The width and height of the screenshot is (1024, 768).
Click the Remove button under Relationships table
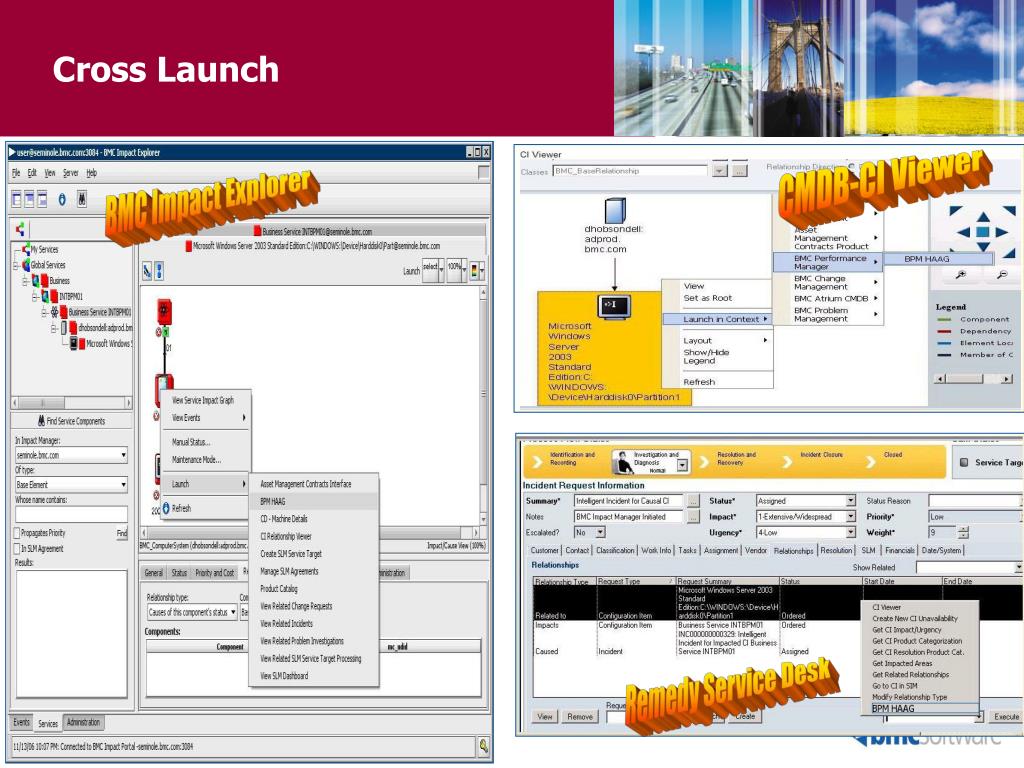coord(580,716)
